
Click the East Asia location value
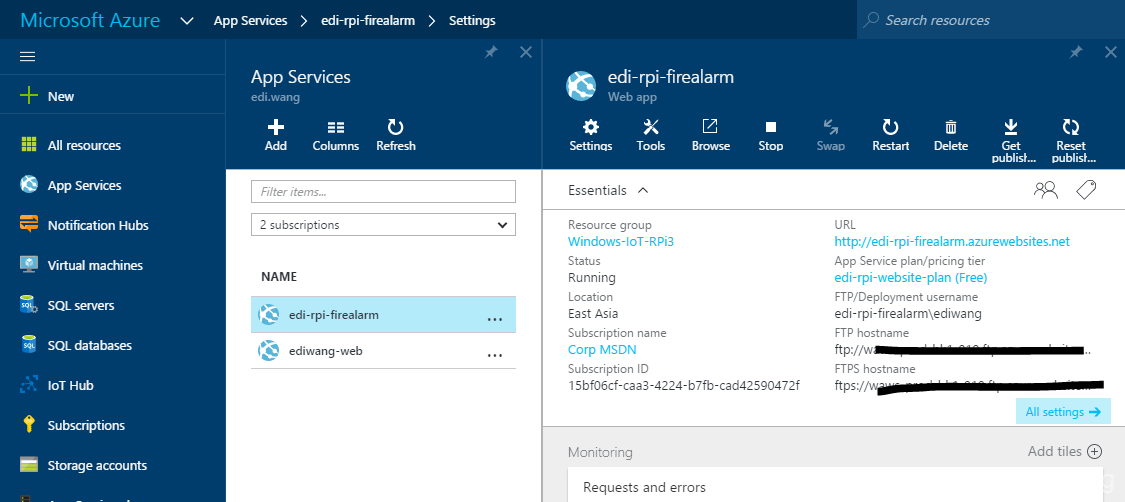click(593, 313)
